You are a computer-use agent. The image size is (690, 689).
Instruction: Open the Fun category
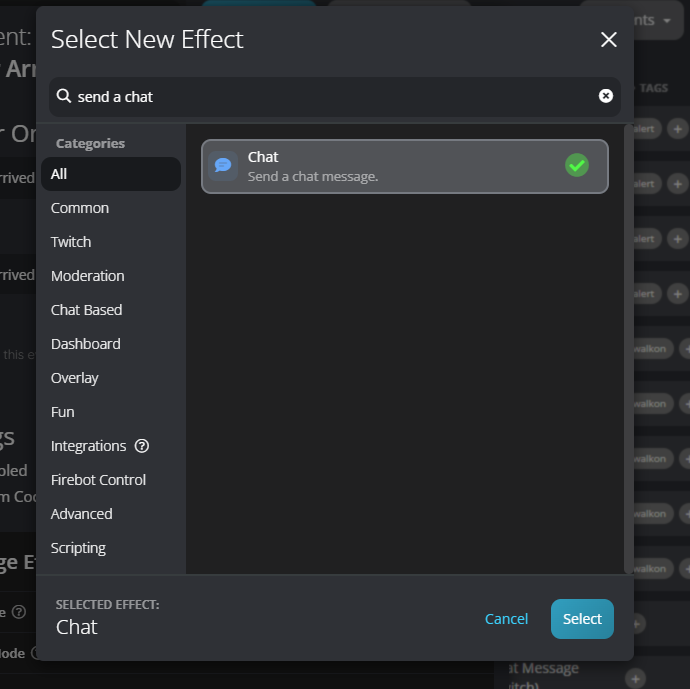coord(63,412)
